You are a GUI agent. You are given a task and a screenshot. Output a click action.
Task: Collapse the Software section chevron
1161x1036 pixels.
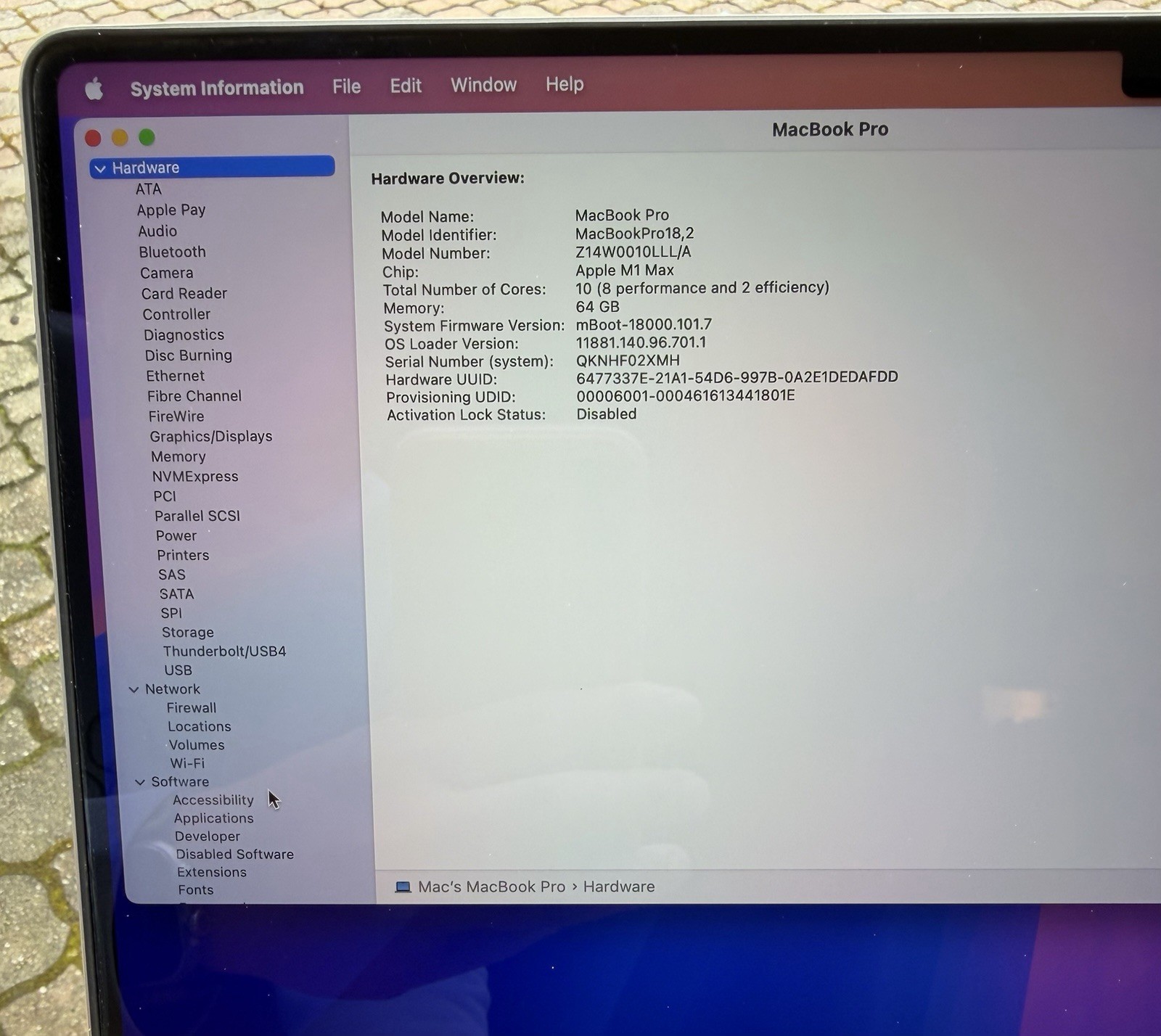point(140,782)
